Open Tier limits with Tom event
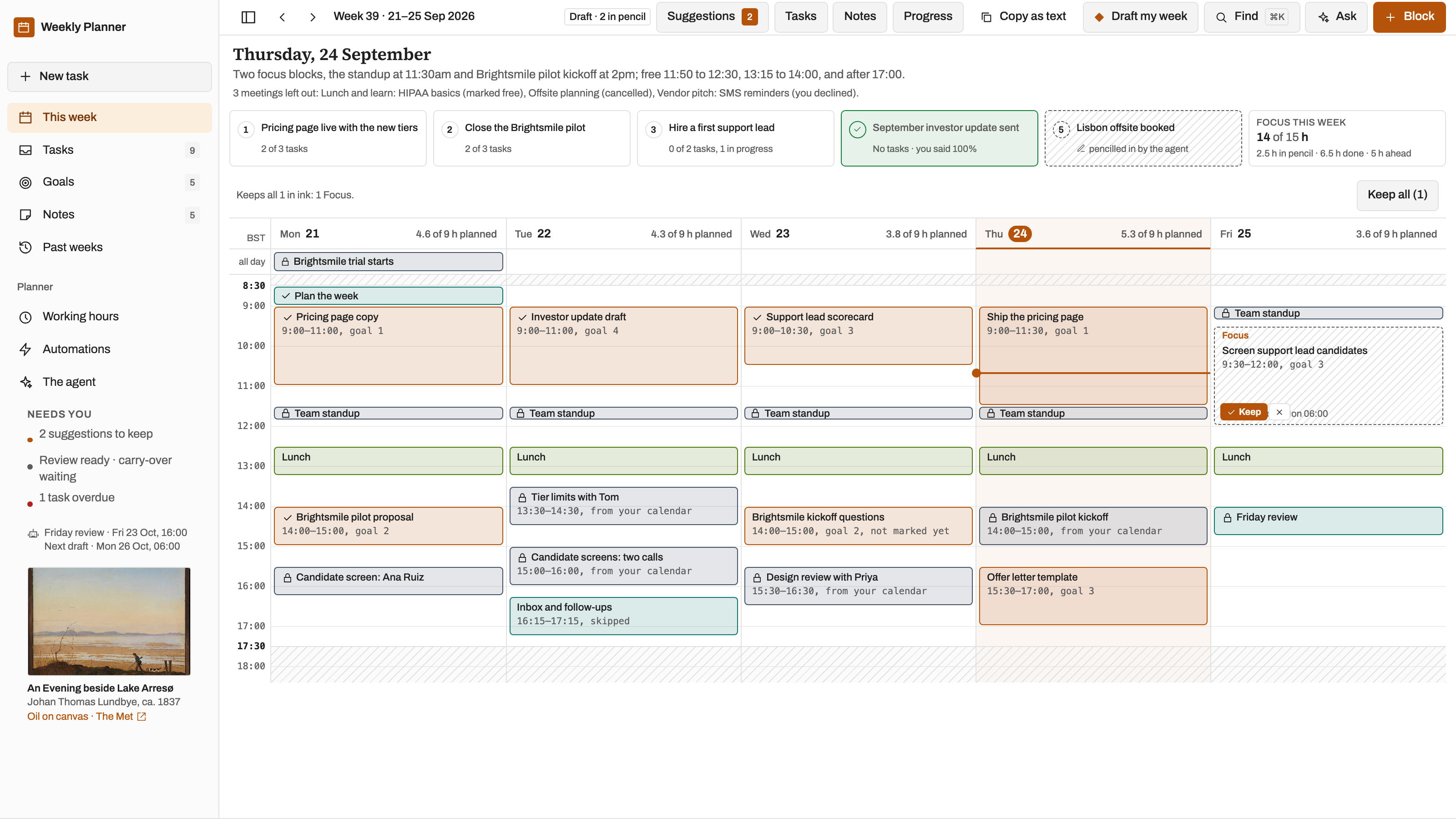Image resolution: width=1456 pixels, height=819 pixels. (x=623, y=506)
